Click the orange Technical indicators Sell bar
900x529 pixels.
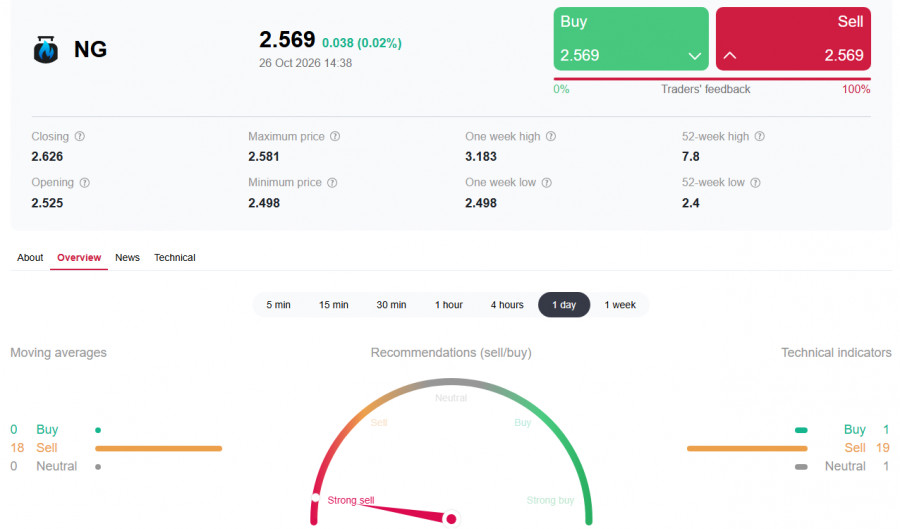click(x=747, y=449)
